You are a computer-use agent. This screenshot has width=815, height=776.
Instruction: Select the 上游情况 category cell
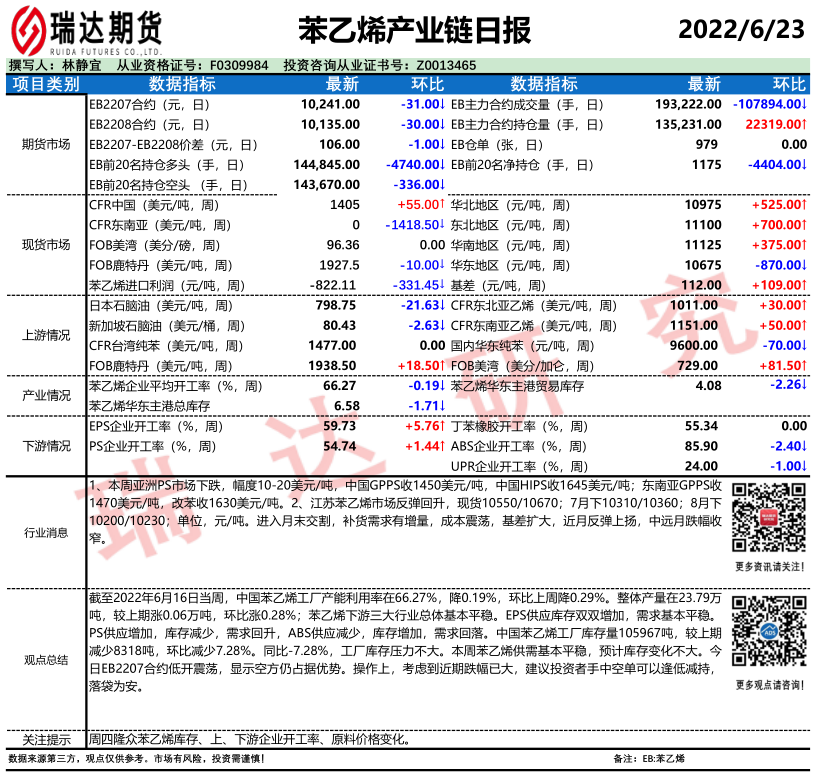click(x=45, y=335)
